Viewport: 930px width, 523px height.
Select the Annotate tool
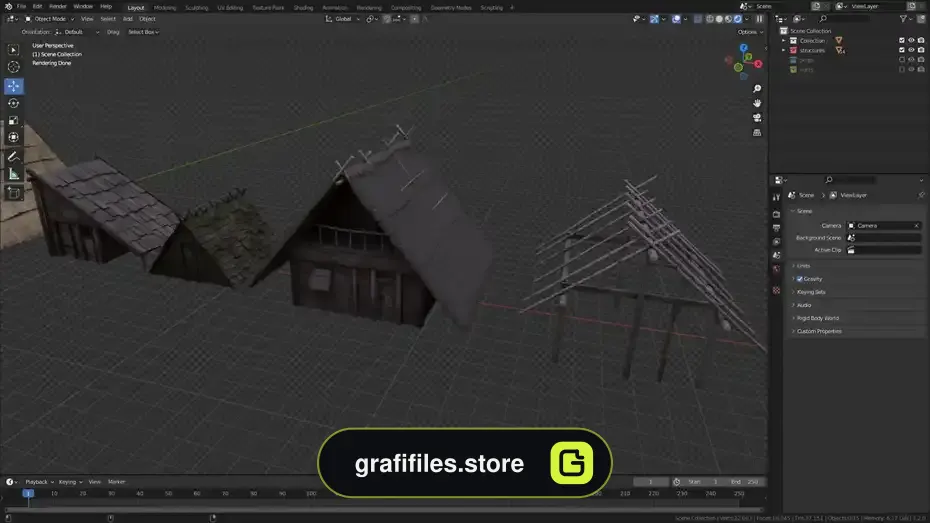[13, 157]
